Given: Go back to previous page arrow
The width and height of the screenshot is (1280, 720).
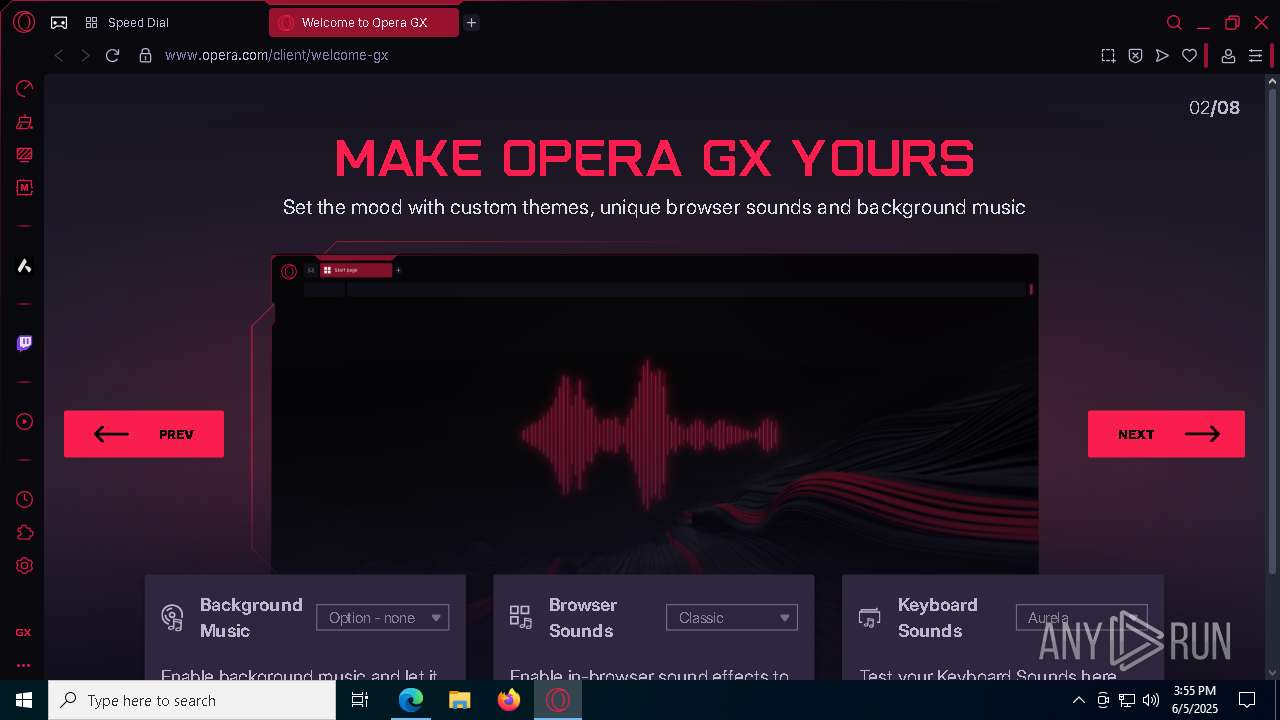Looking at the screenshot, I should [59, 55].
